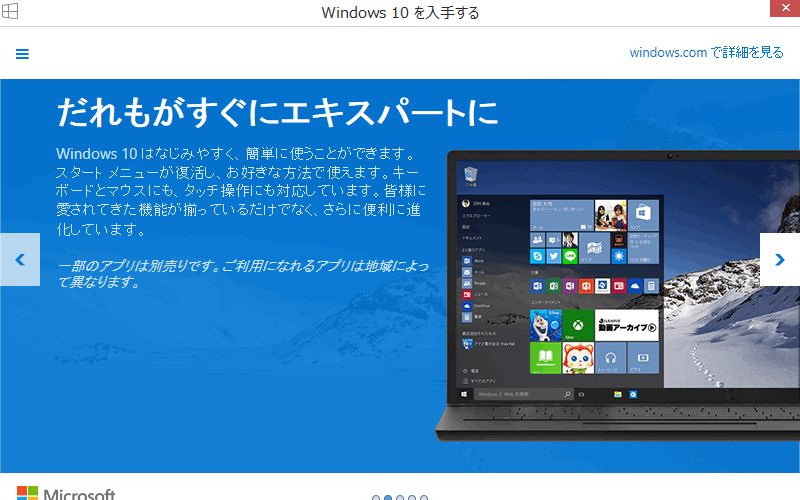The width and height of the screenshot is (800, 500).
Task: Select the highlighted second pagination dot
Action: [x=388, y=497]
